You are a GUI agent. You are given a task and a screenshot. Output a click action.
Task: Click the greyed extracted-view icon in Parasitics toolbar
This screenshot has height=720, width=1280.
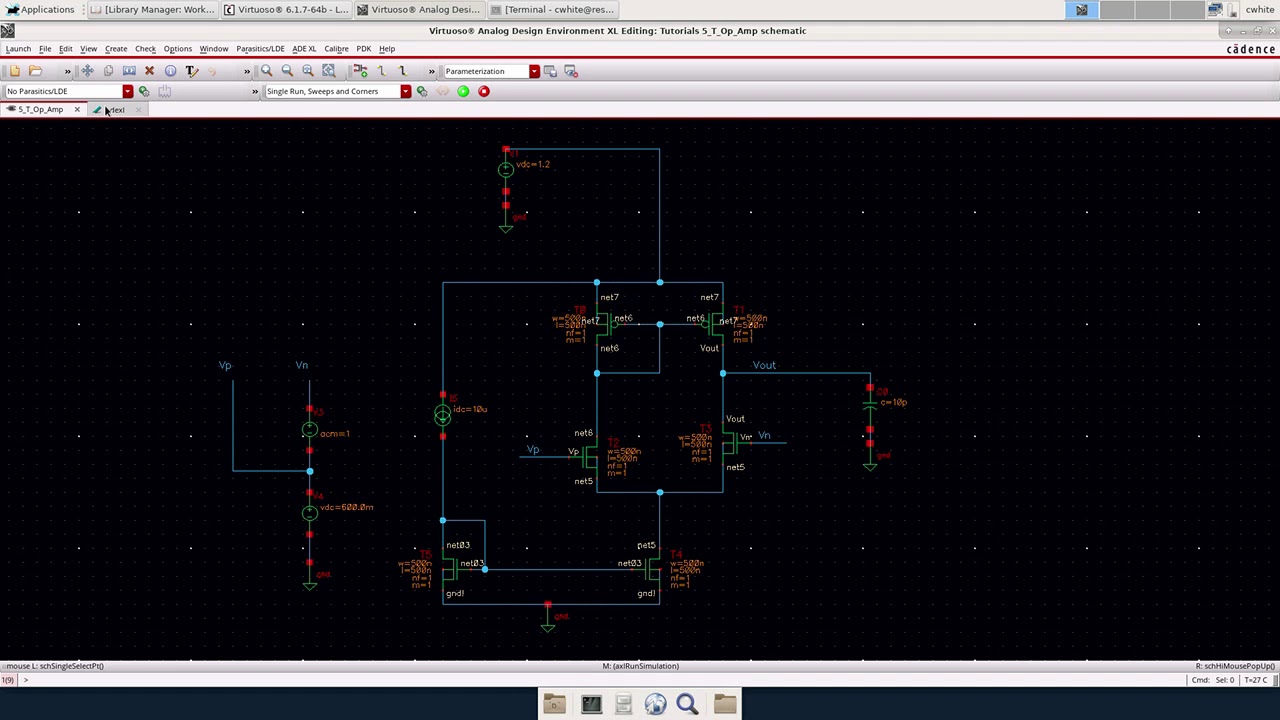pyautogui.click(x=165, y=91)
